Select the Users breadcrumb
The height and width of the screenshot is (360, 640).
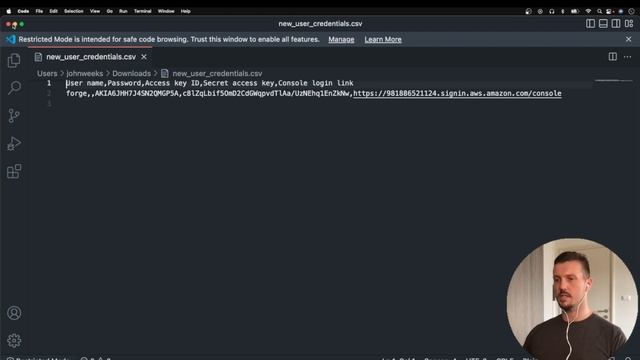[47, 73]
